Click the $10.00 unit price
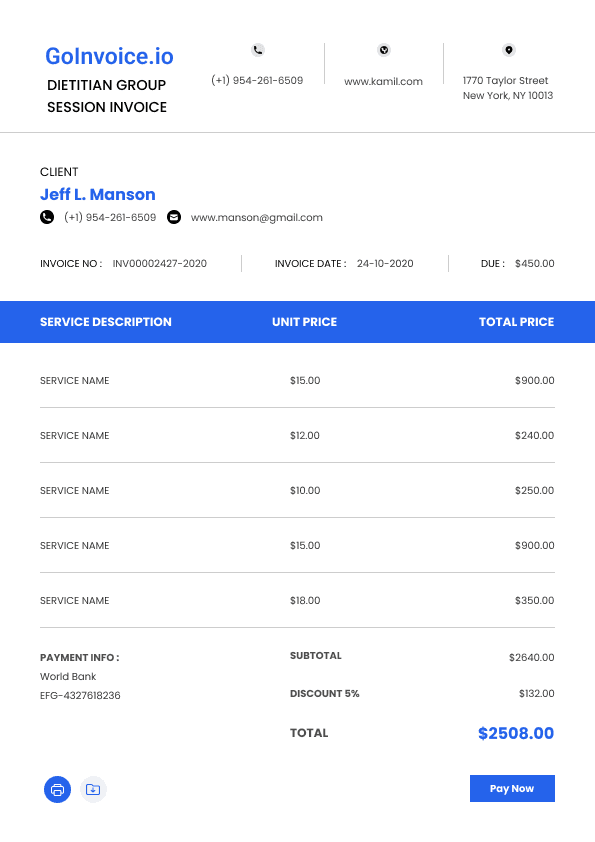Image resolution: width=595 pixels, height=842 pixels. point(305,490)
